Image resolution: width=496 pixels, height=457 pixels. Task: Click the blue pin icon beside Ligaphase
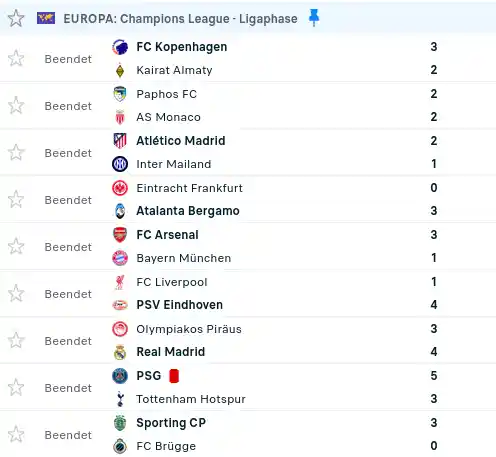coord(314,18)
